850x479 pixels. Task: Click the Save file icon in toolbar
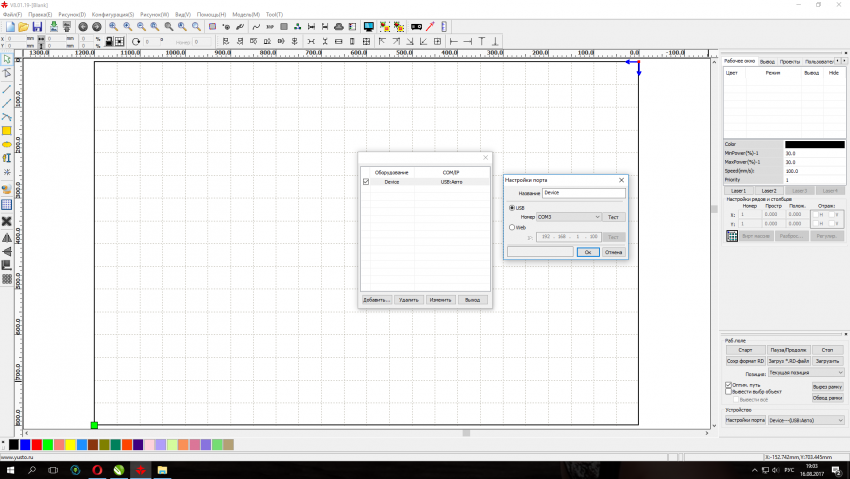37,26
